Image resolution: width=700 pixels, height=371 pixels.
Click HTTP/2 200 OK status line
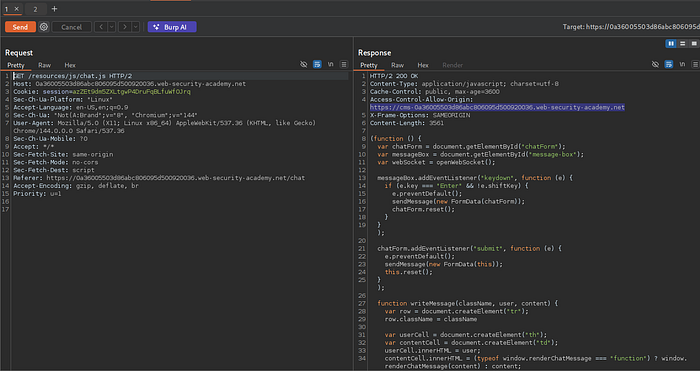pos(394,76)
